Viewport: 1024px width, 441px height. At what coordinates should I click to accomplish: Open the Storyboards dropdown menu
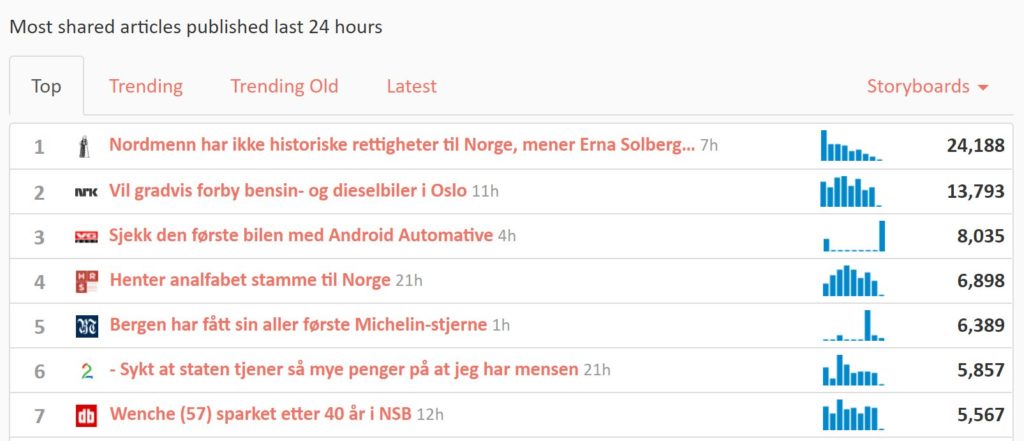927,86
